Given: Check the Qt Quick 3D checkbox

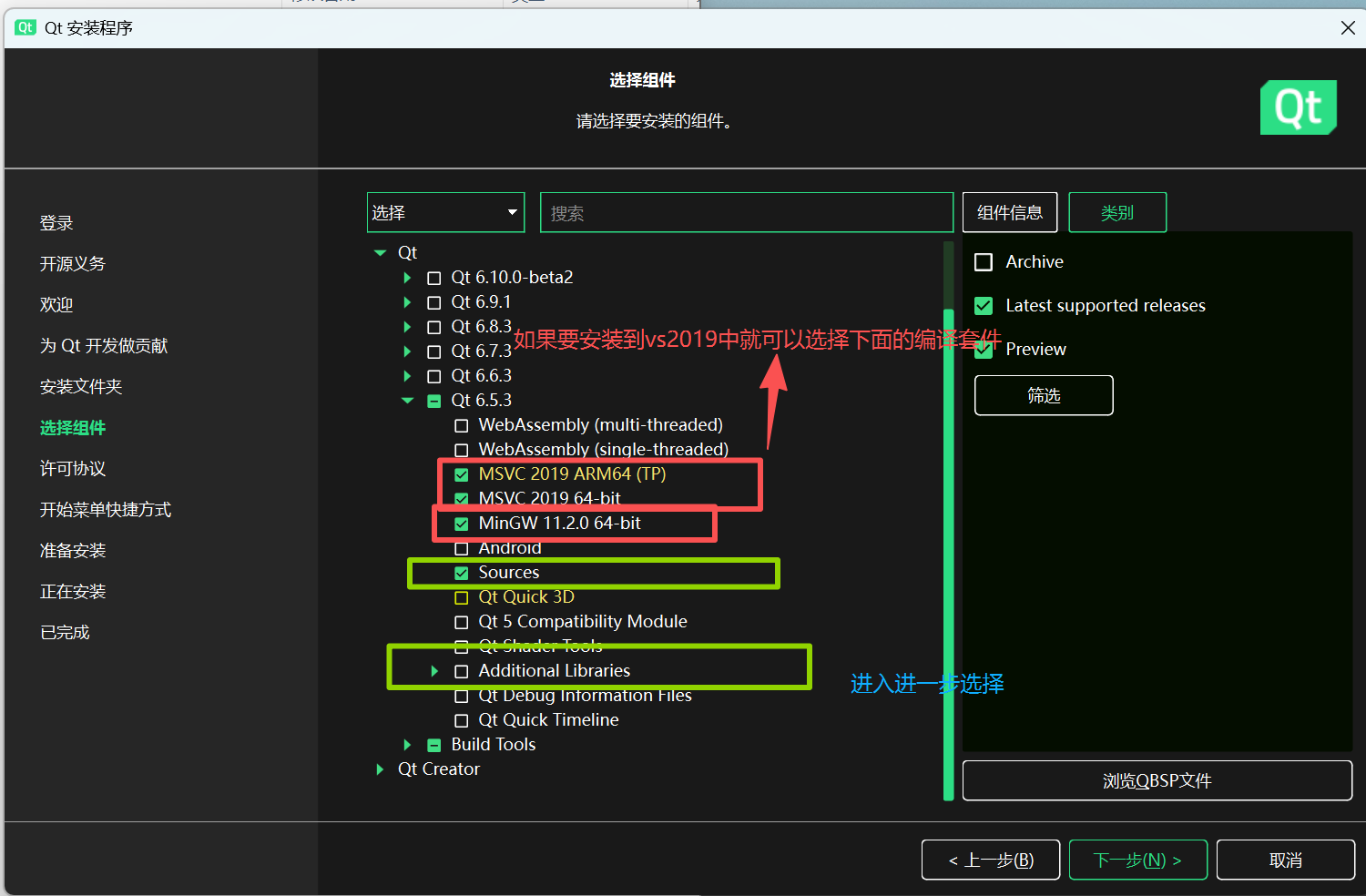Looking at the screenshot, I should (x=462, y=597).
